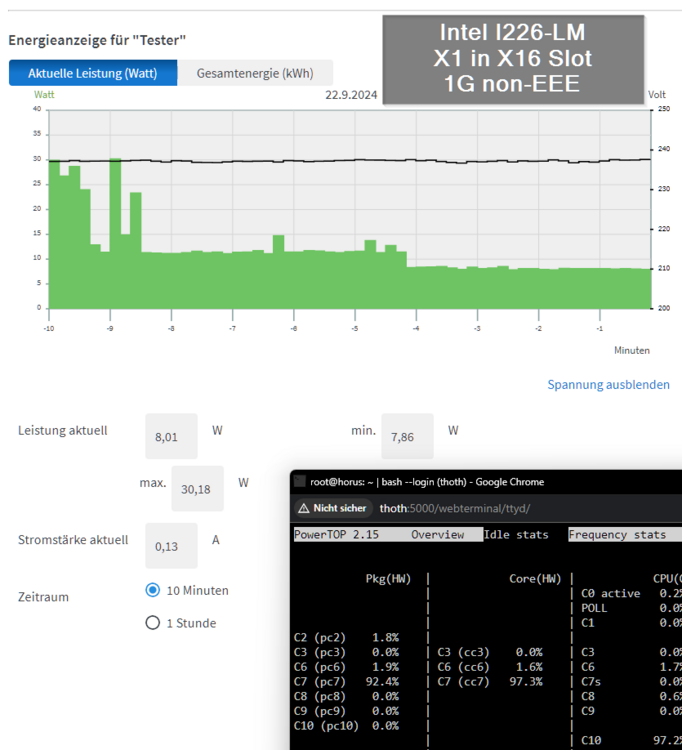Open PowerTOP Overview tab in terminal

(x=437, y=535)
